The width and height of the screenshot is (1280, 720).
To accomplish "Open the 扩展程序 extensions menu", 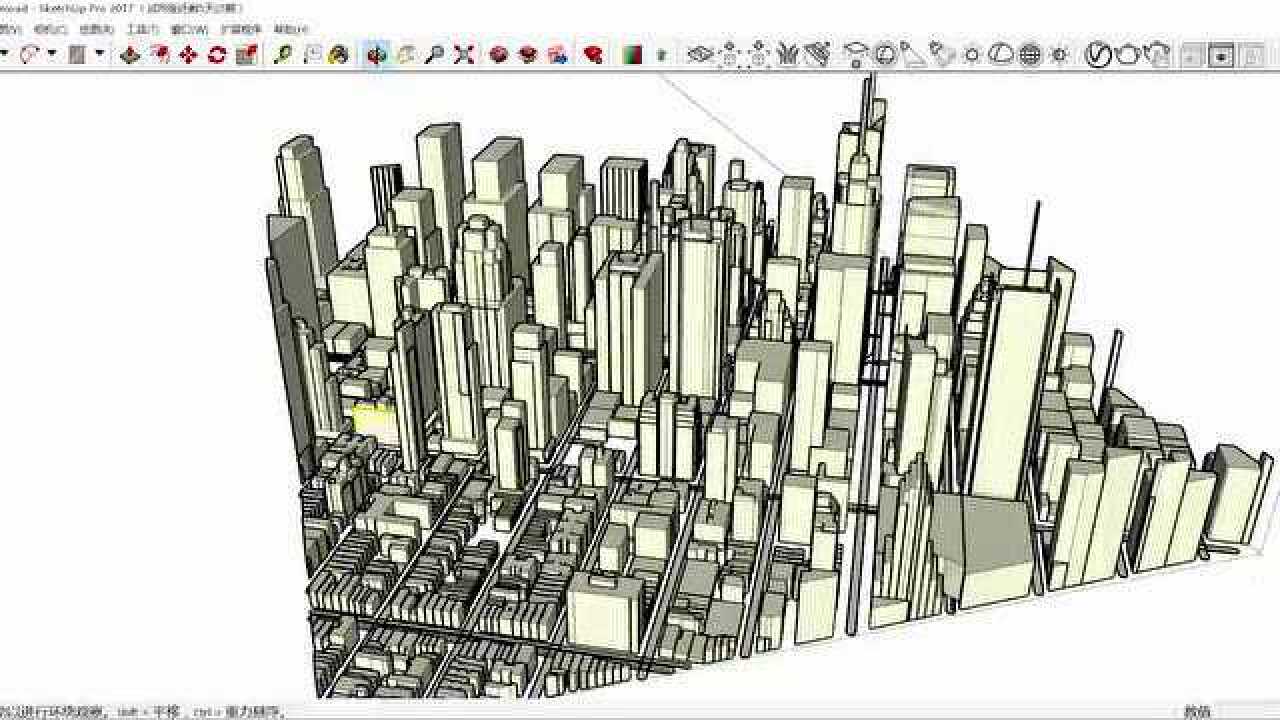I will point(241,30).
